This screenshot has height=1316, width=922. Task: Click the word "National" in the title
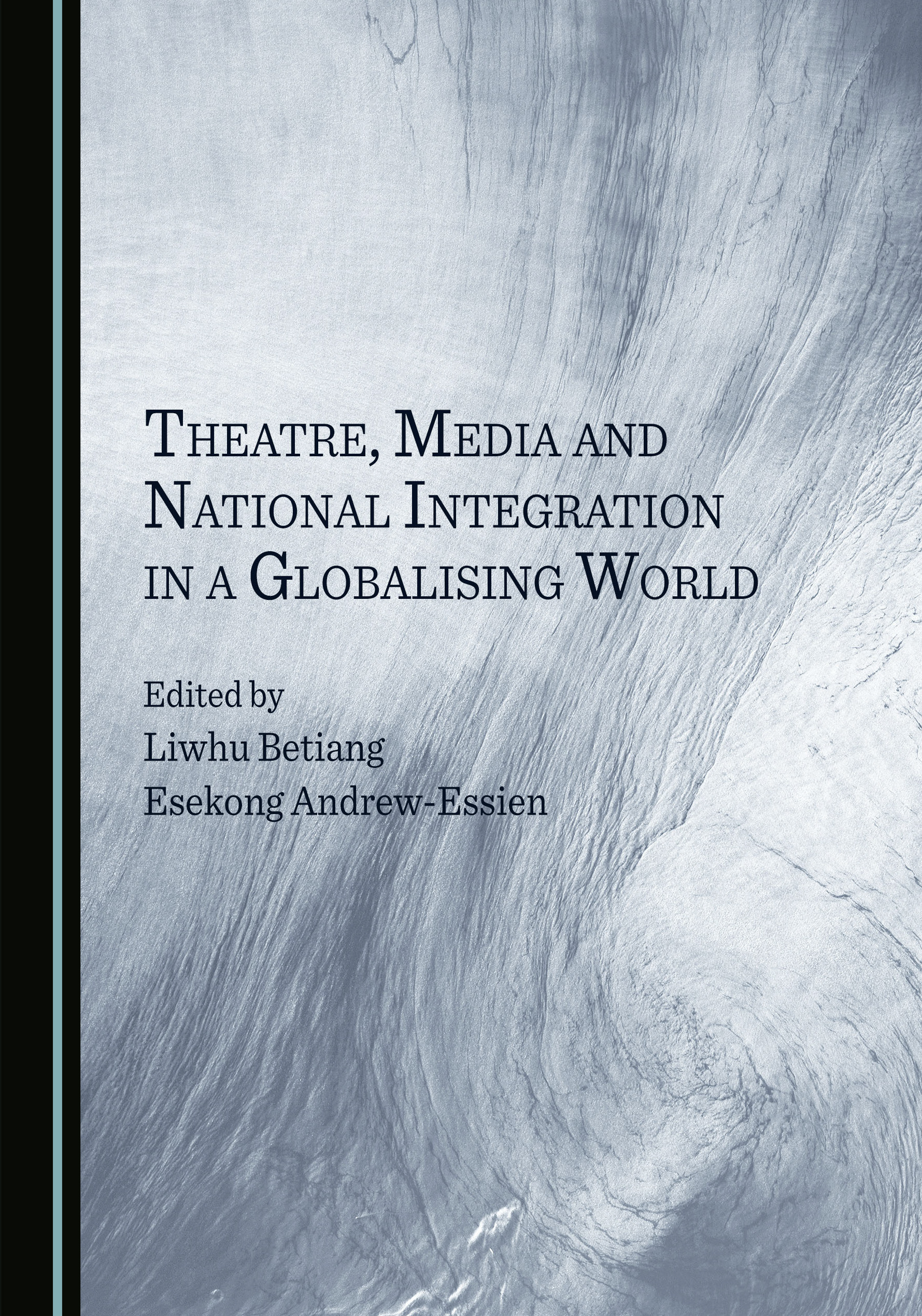267,506
